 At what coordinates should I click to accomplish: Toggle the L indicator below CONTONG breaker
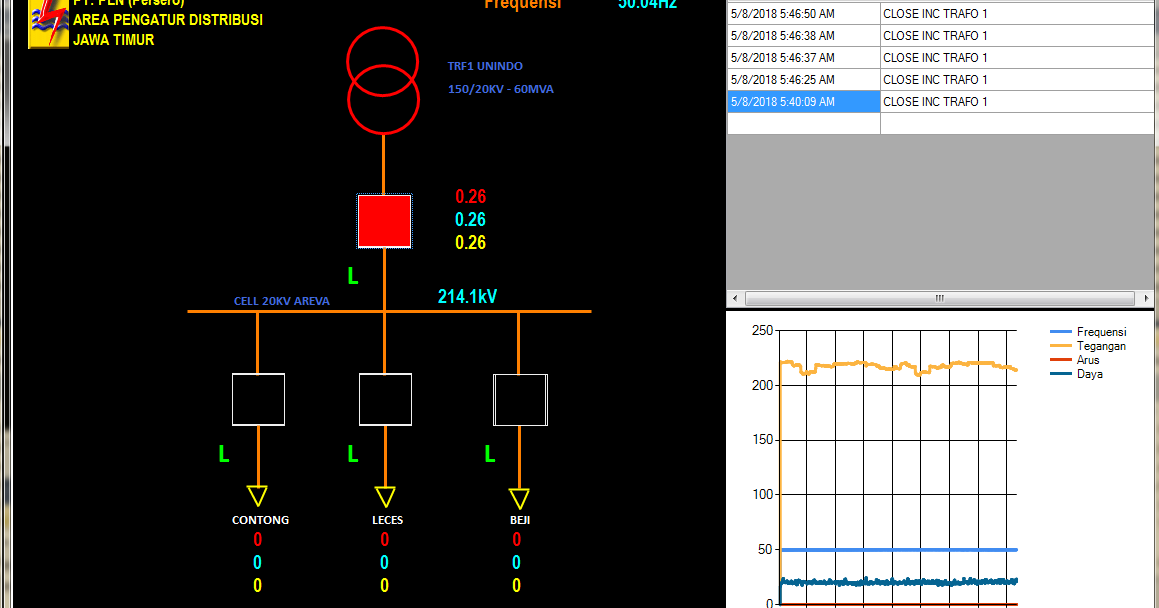(222, 453)
